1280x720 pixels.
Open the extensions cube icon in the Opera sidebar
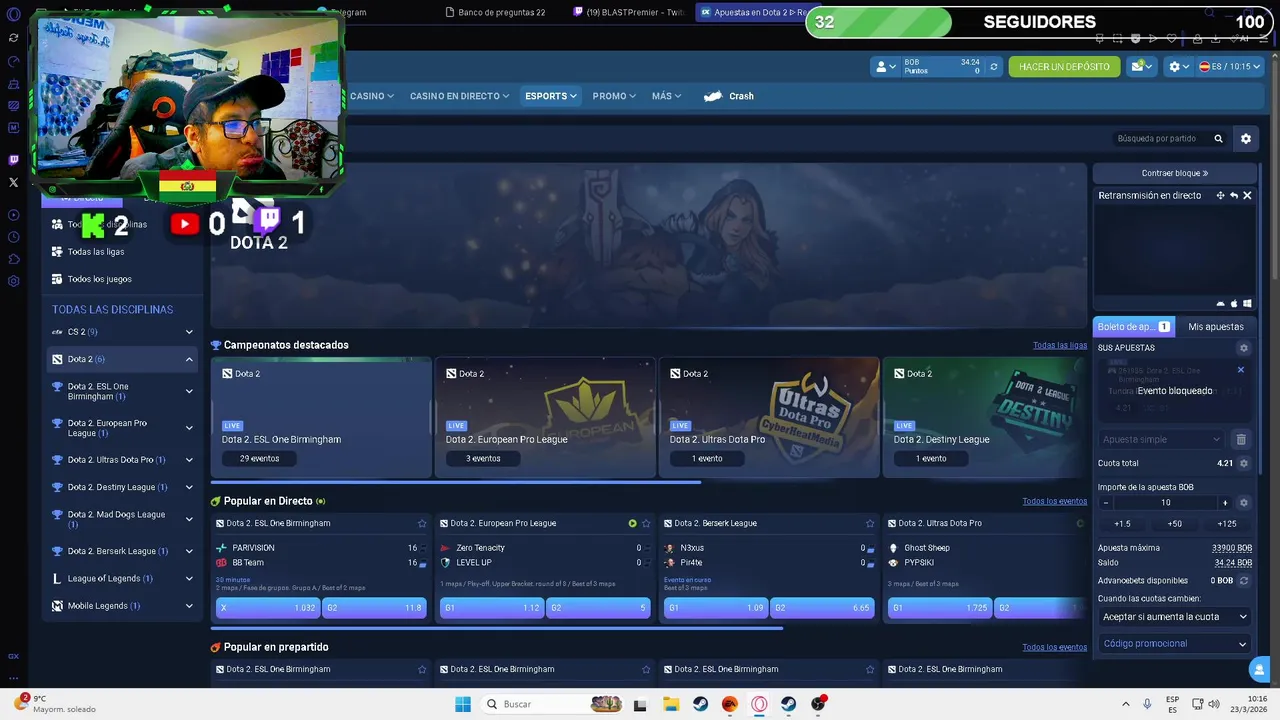coord(13,259)
